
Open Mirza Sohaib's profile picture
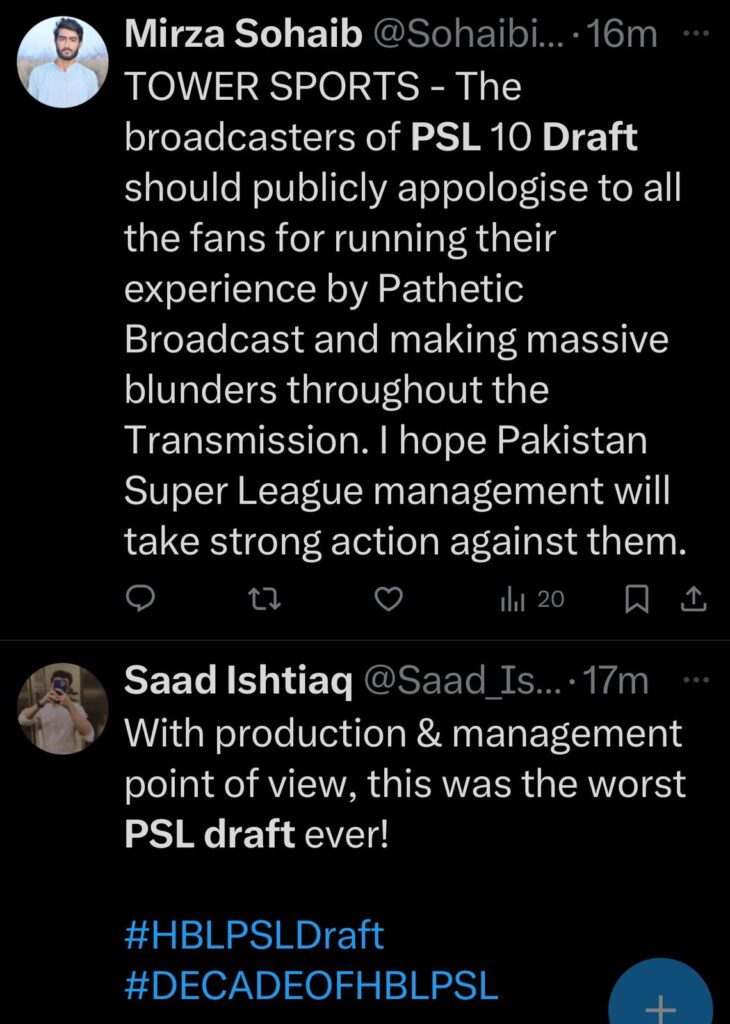[63, 60]
